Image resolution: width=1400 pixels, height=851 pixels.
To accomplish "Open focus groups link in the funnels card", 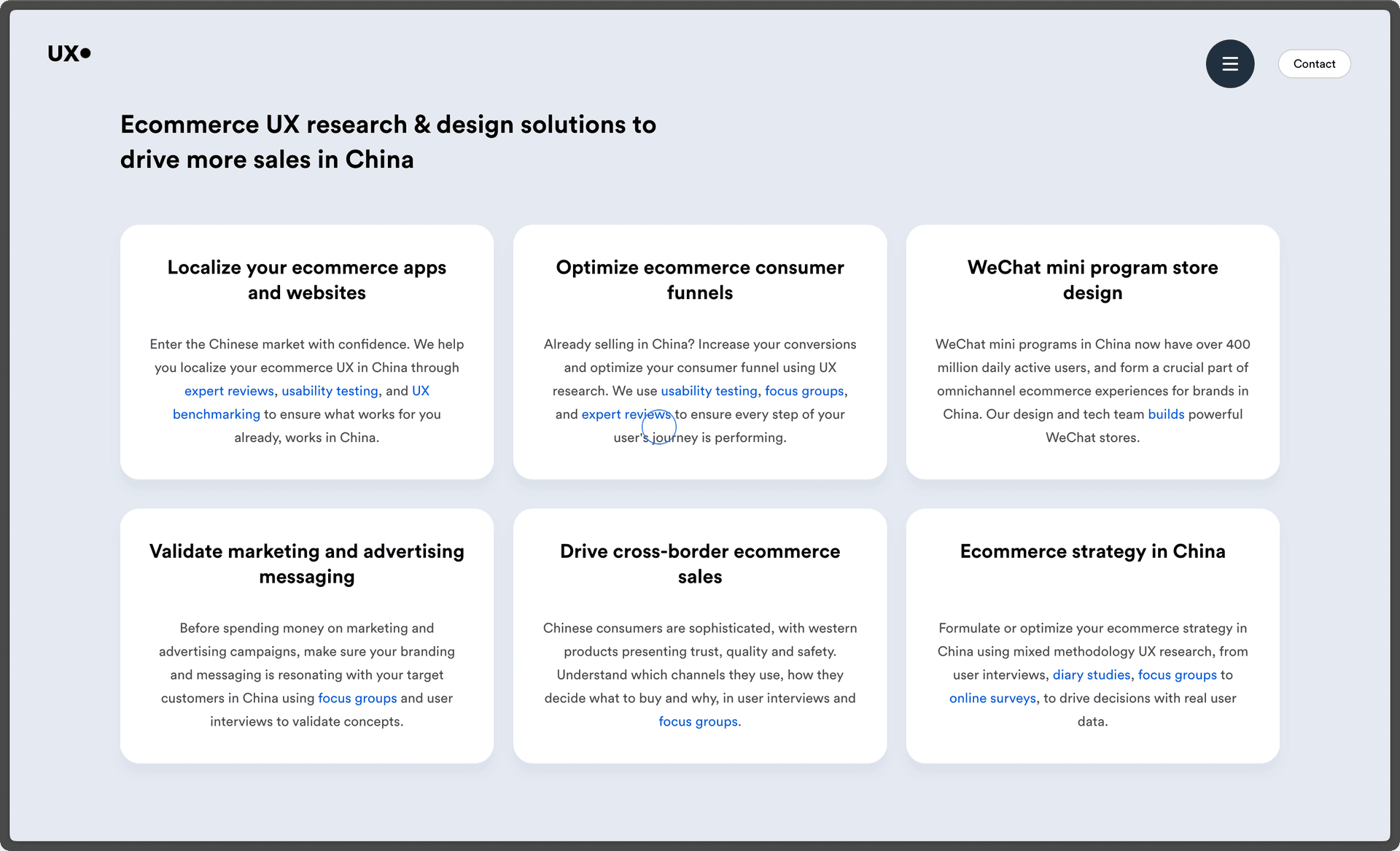I will (x=804, y=391).
